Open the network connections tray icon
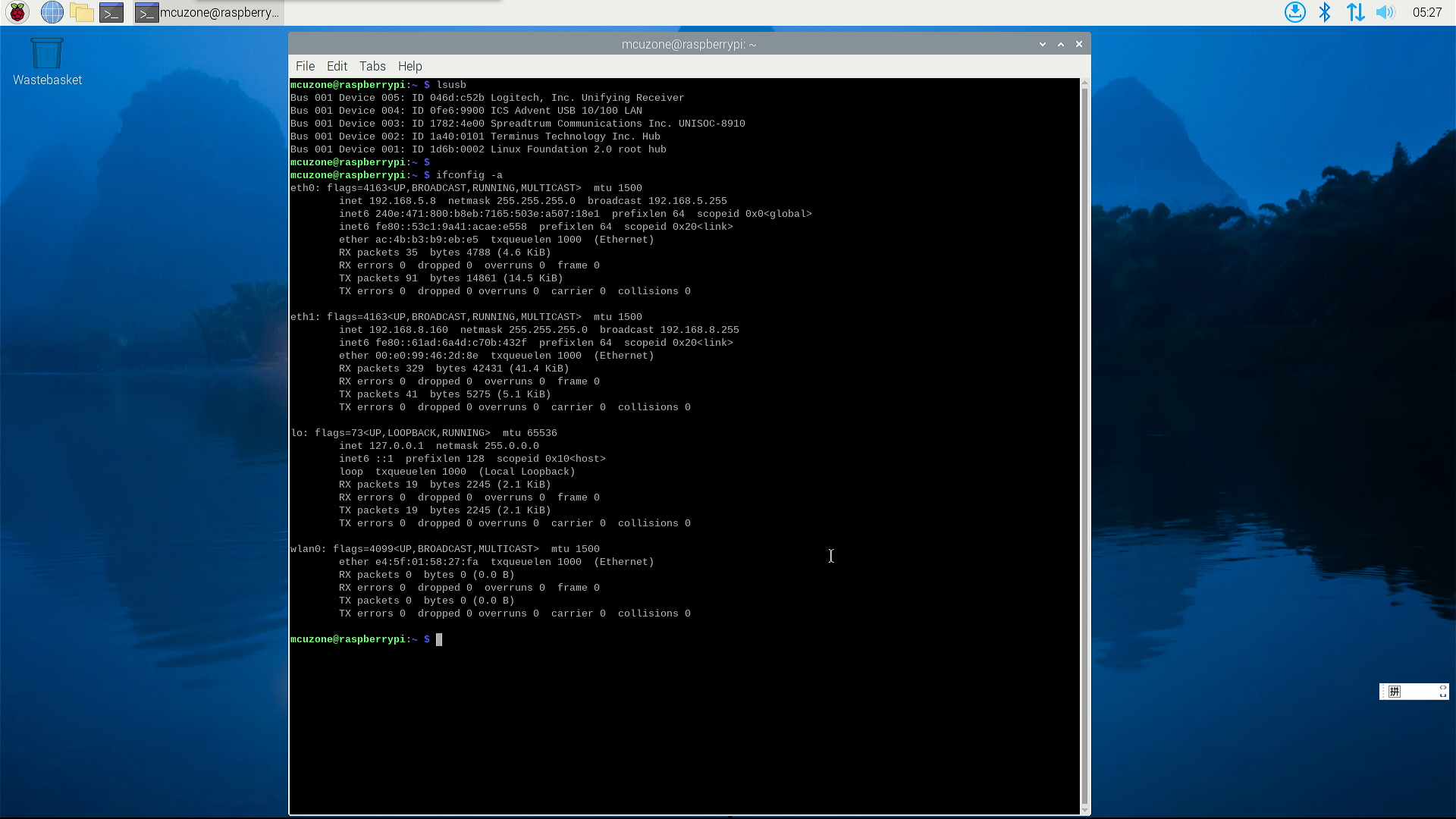This screenshot has height=819, width=1456. 1355,12
